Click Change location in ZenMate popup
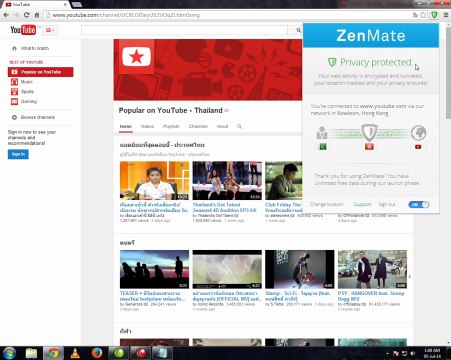The width and height of the screenshot is (451, 360). [326, 204]
